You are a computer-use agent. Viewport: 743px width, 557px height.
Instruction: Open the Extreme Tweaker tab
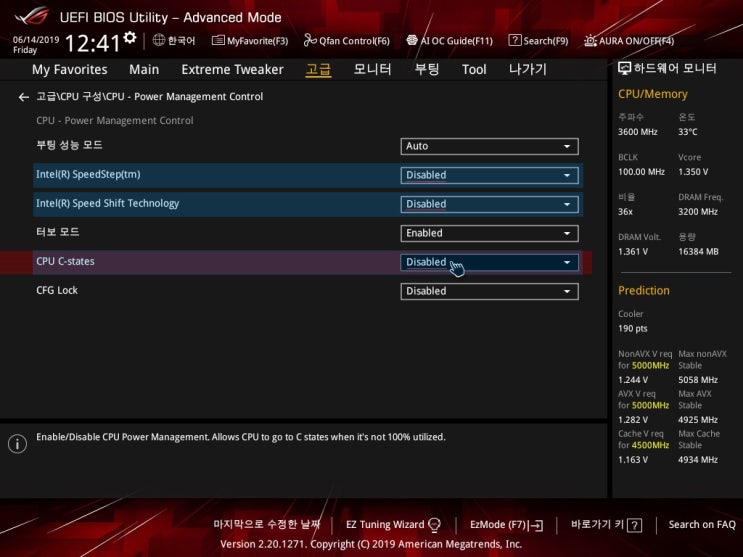coord(232,69)
